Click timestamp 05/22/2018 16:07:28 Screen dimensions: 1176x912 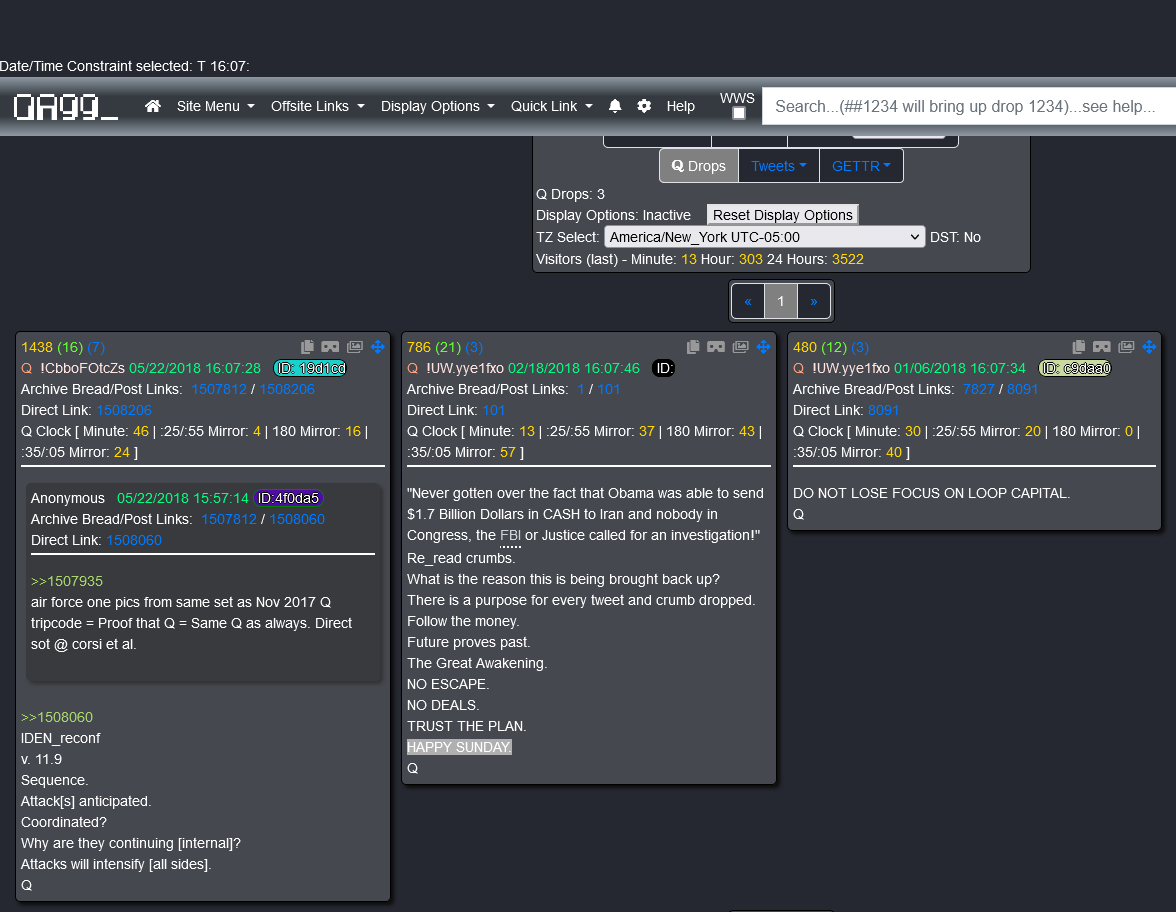pos(195,368)
